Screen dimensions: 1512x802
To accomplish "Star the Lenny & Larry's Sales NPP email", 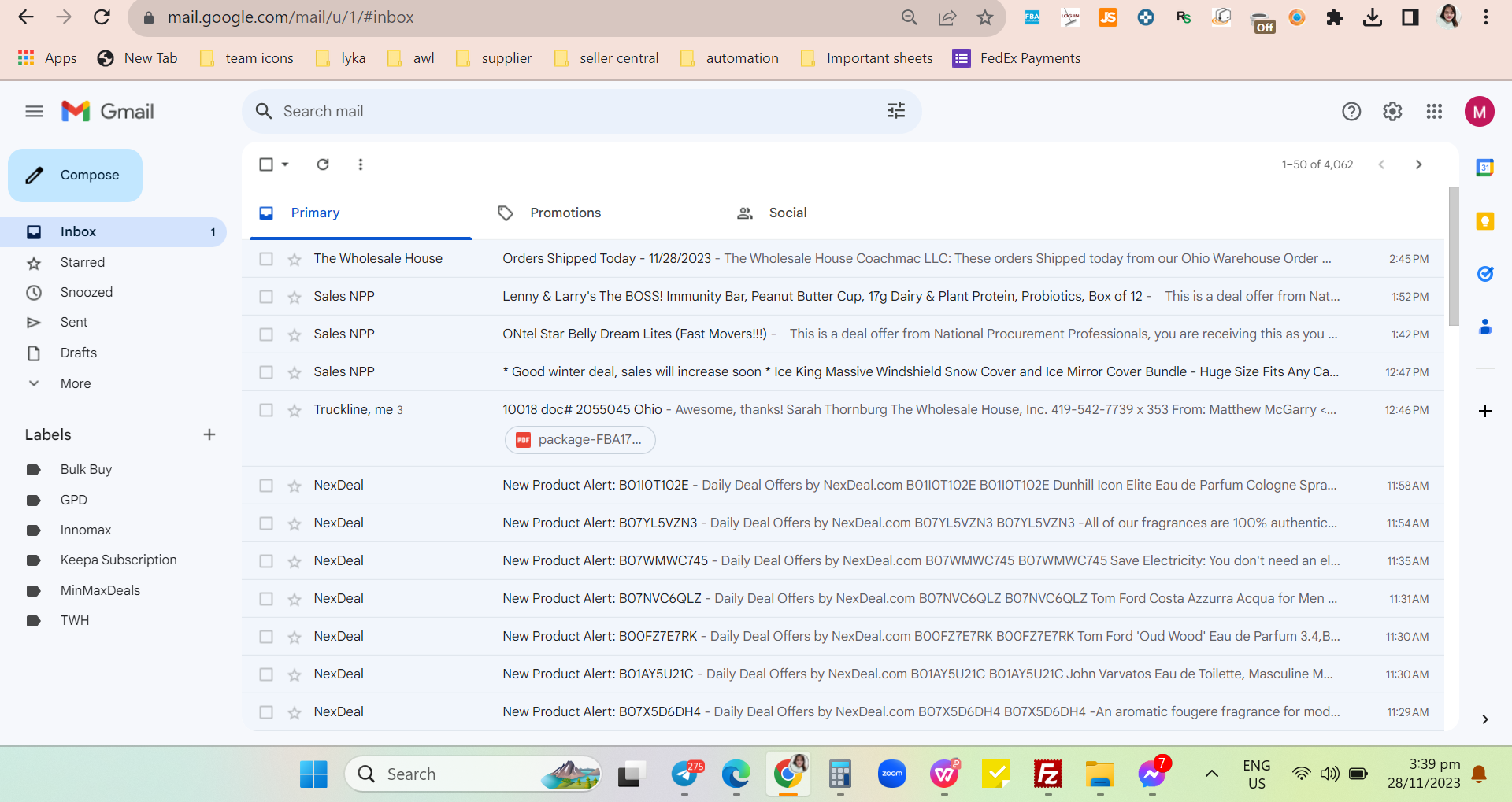I will point(295,297).
